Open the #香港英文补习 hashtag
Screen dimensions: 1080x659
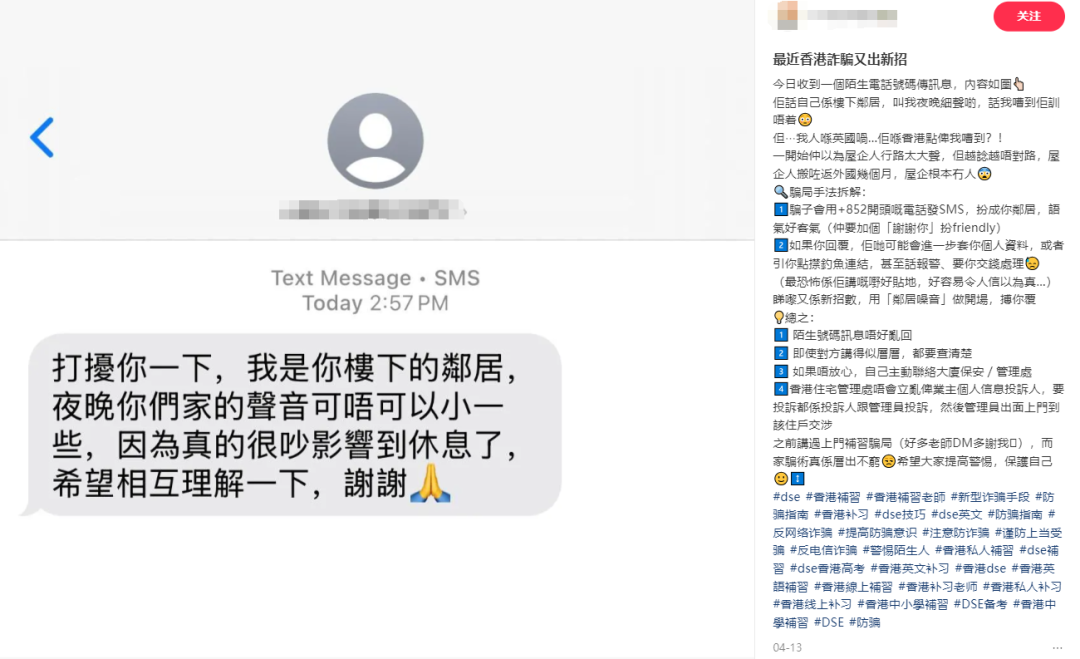point(909,568)
